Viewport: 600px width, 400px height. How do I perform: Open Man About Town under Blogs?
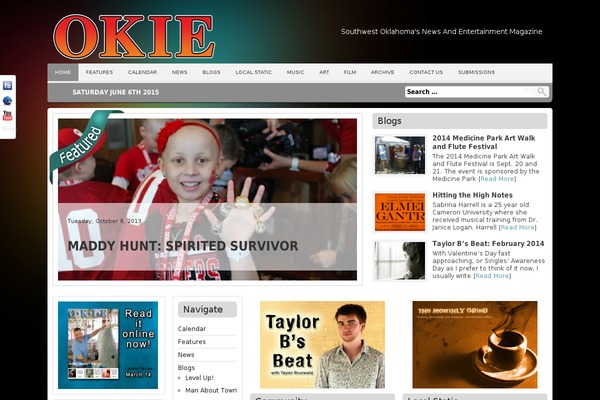point(211,390)
